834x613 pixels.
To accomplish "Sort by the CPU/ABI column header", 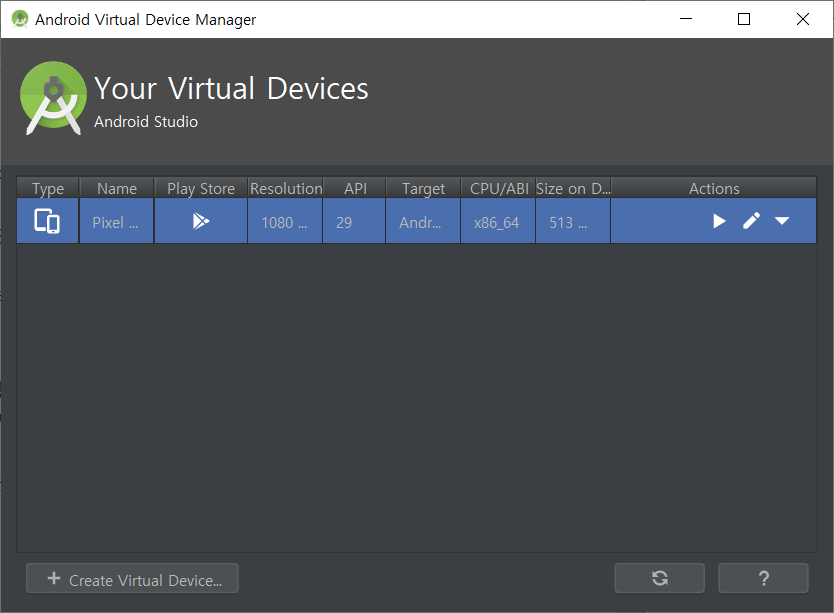I will tap(498, 188).
